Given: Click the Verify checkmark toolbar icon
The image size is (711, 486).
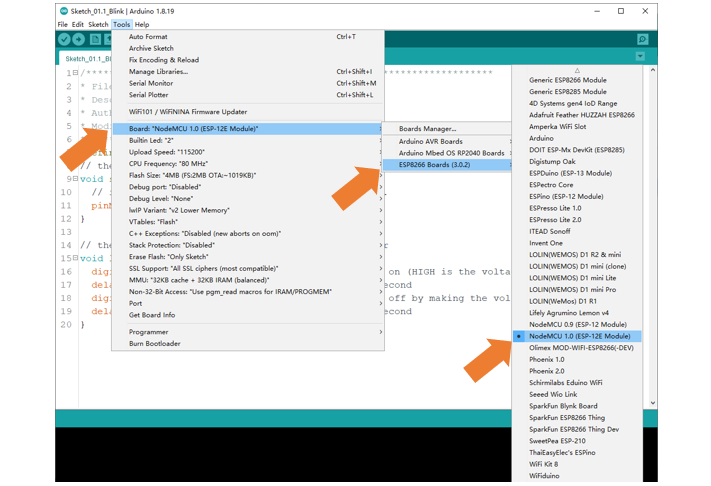Looking at the screenshot, I should coord(64,39).
